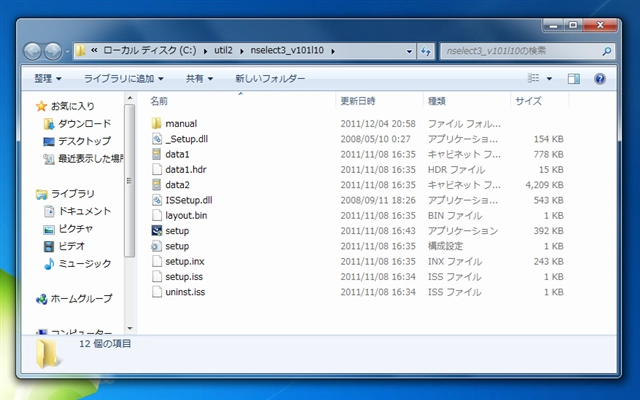Focus the nselect3_v101l10 search field
640x400 pixels.
pyautogui.click(x=527, y=51)
